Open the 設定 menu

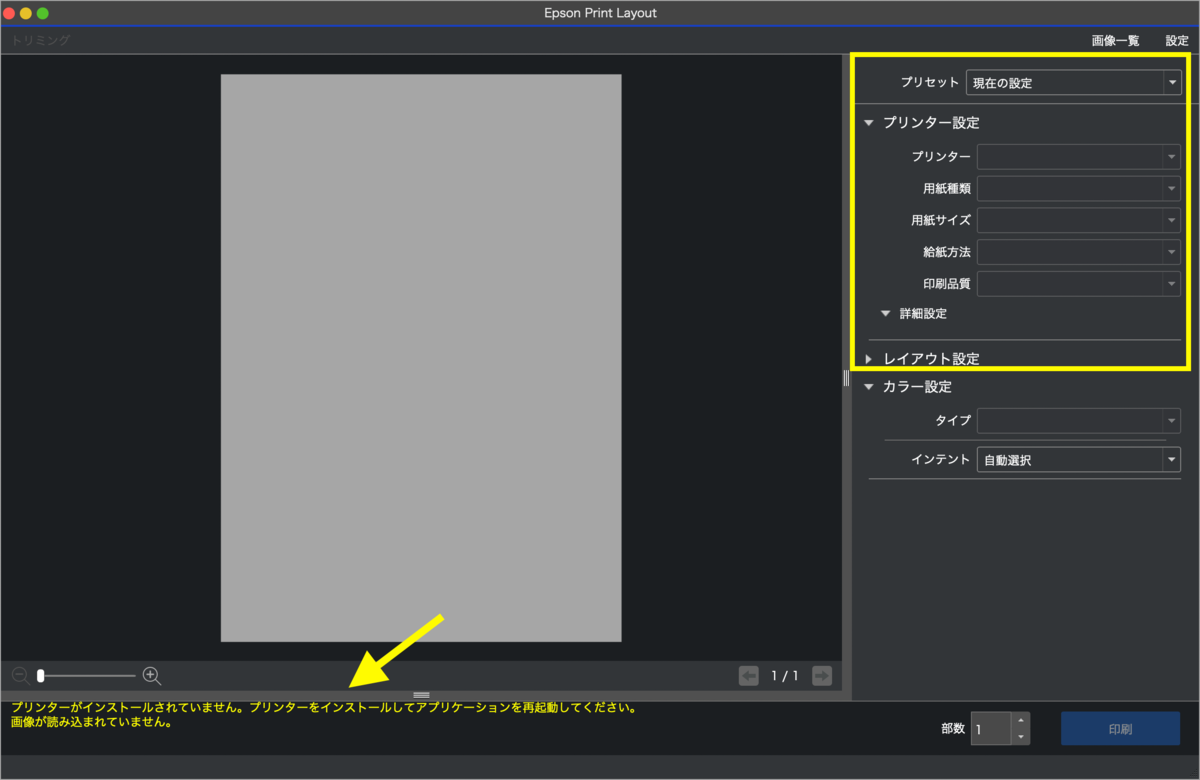point(1177,41)
